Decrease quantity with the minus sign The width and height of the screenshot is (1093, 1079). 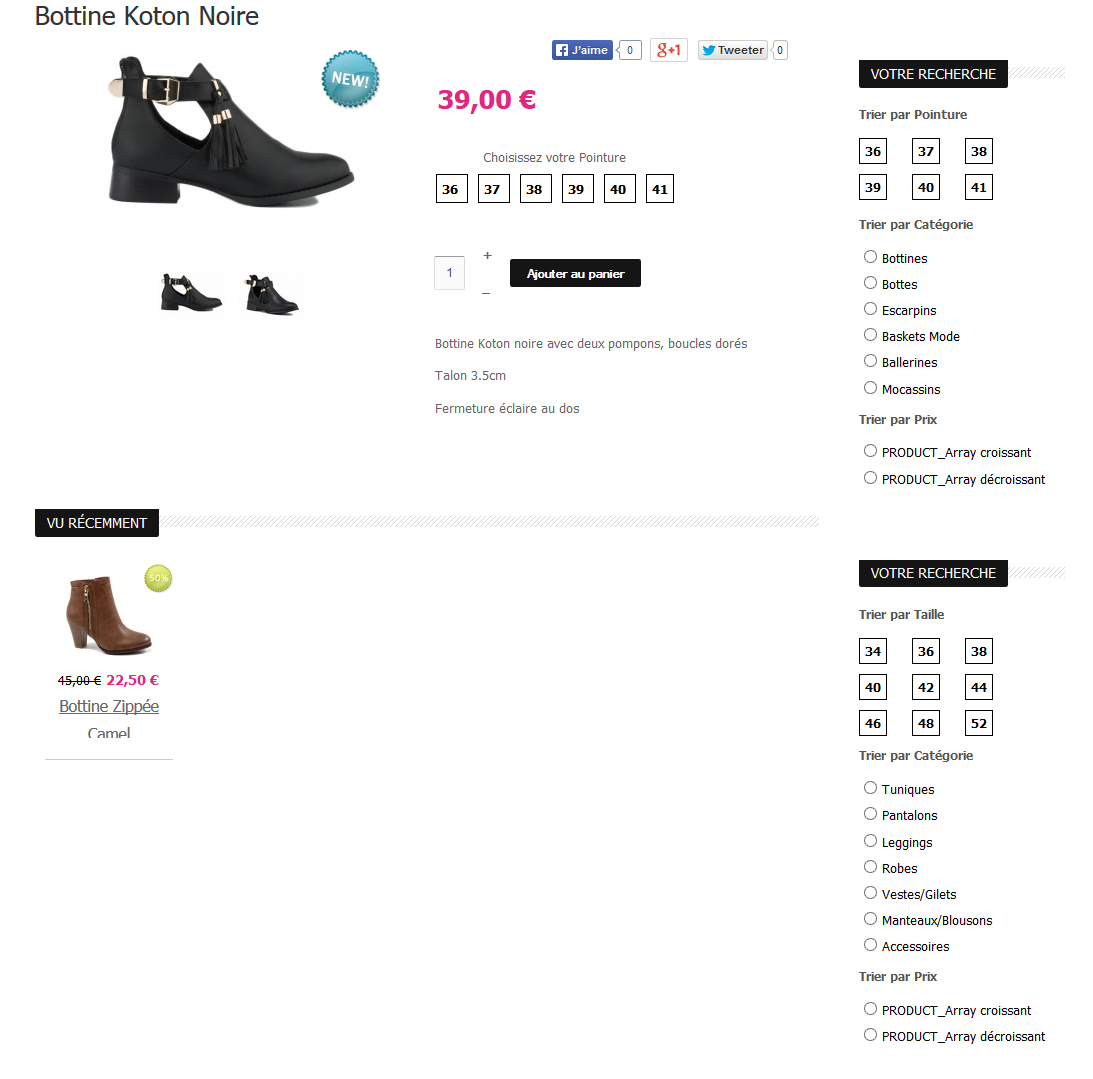tap(486, 293)
